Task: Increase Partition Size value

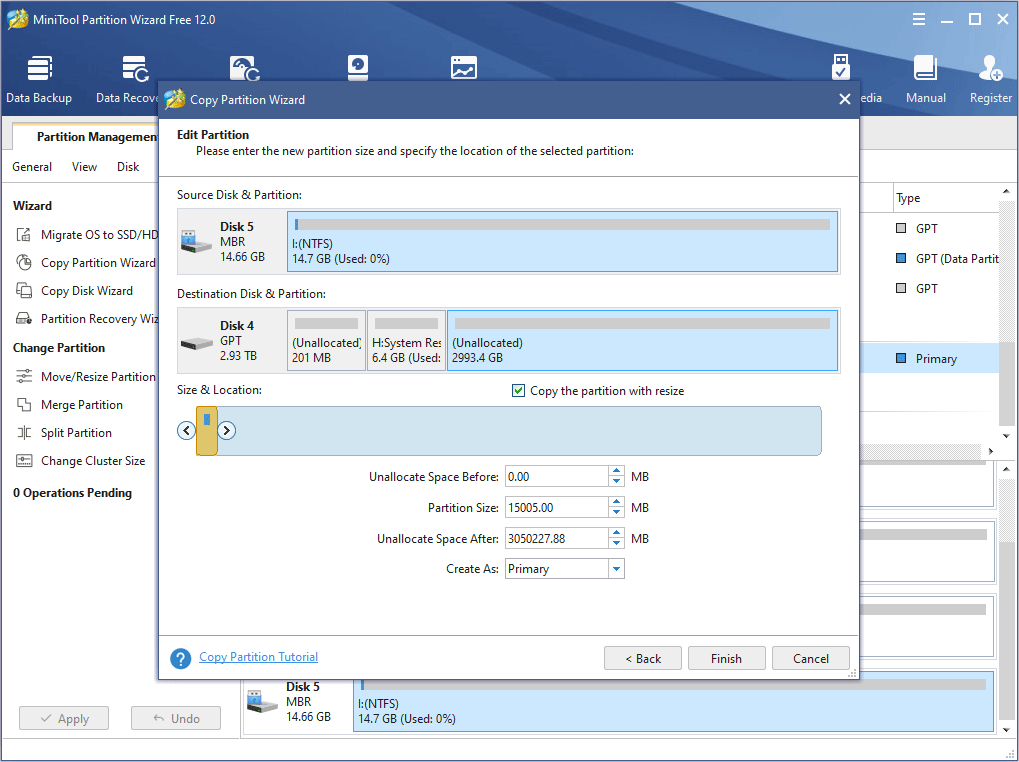Action: (616, 503)
